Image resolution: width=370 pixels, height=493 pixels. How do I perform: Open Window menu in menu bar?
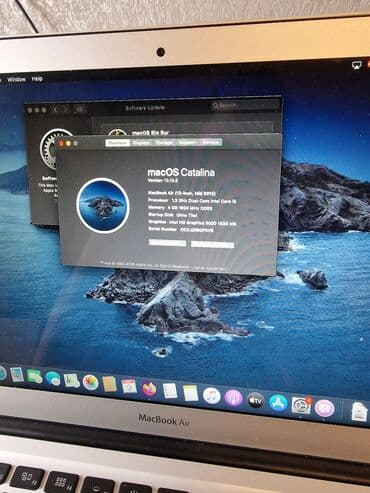pos(16,80)
